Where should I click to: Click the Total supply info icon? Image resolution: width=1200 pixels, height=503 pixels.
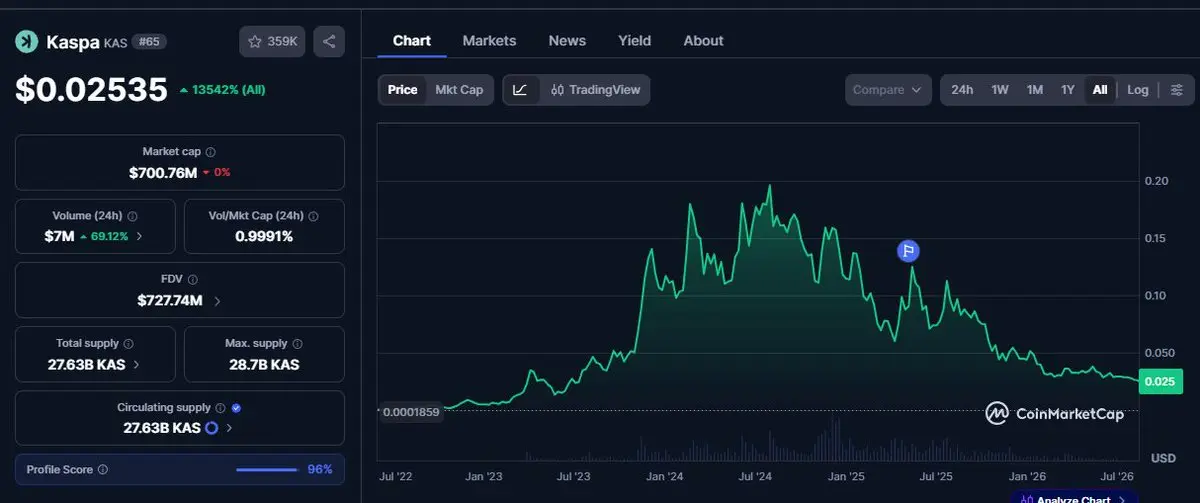pos(128,344)
